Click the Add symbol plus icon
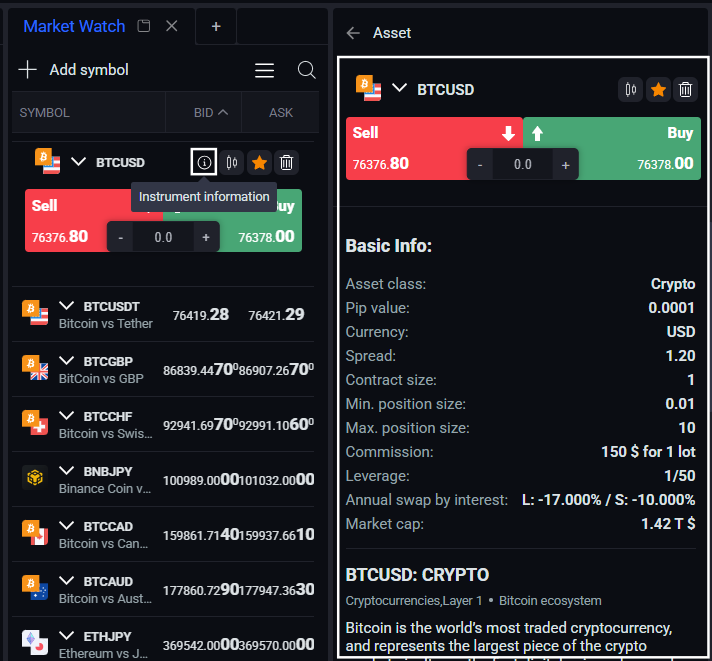The width and height of the screenshot is (712, 661). click(28, 69)
